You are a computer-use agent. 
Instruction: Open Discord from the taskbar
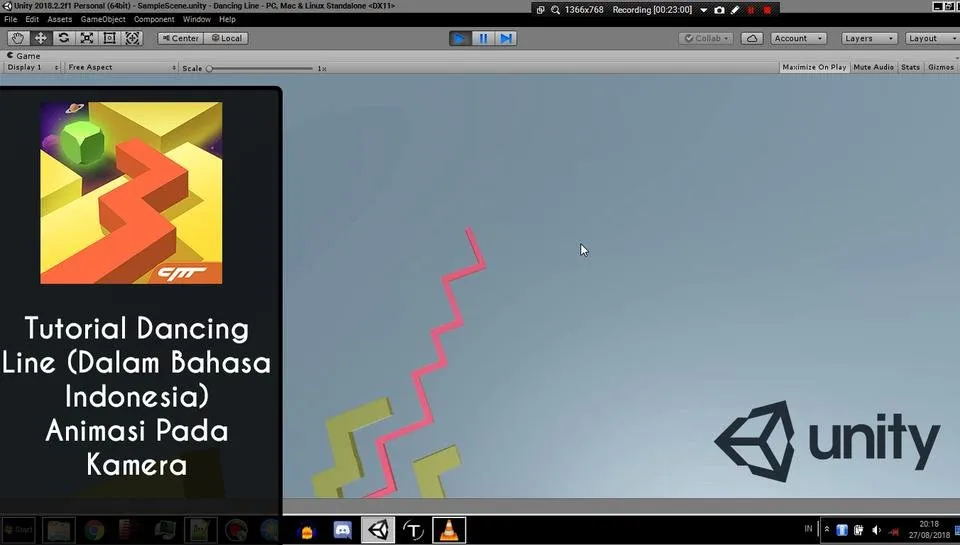tap(342, 530)
